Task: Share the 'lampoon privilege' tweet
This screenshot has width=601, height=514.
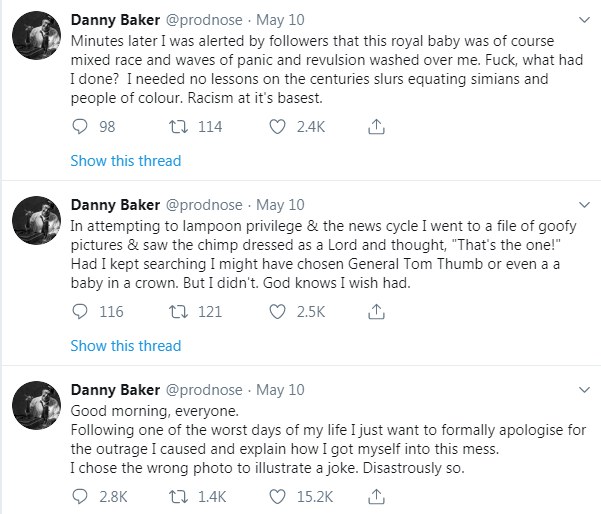Action: [376, 312]
